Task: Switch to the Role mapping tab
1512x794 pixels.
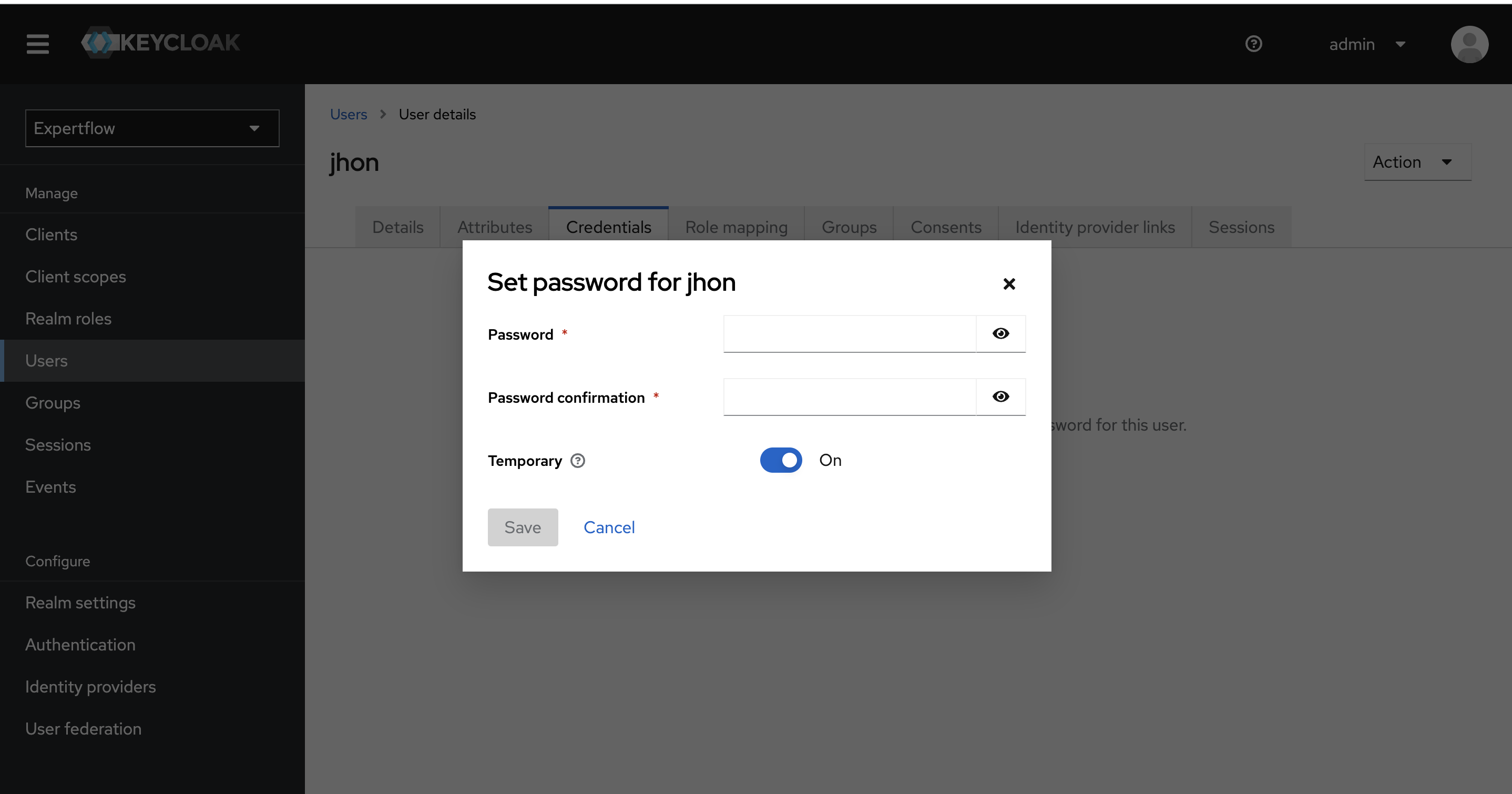Action: tap(736, 227)
